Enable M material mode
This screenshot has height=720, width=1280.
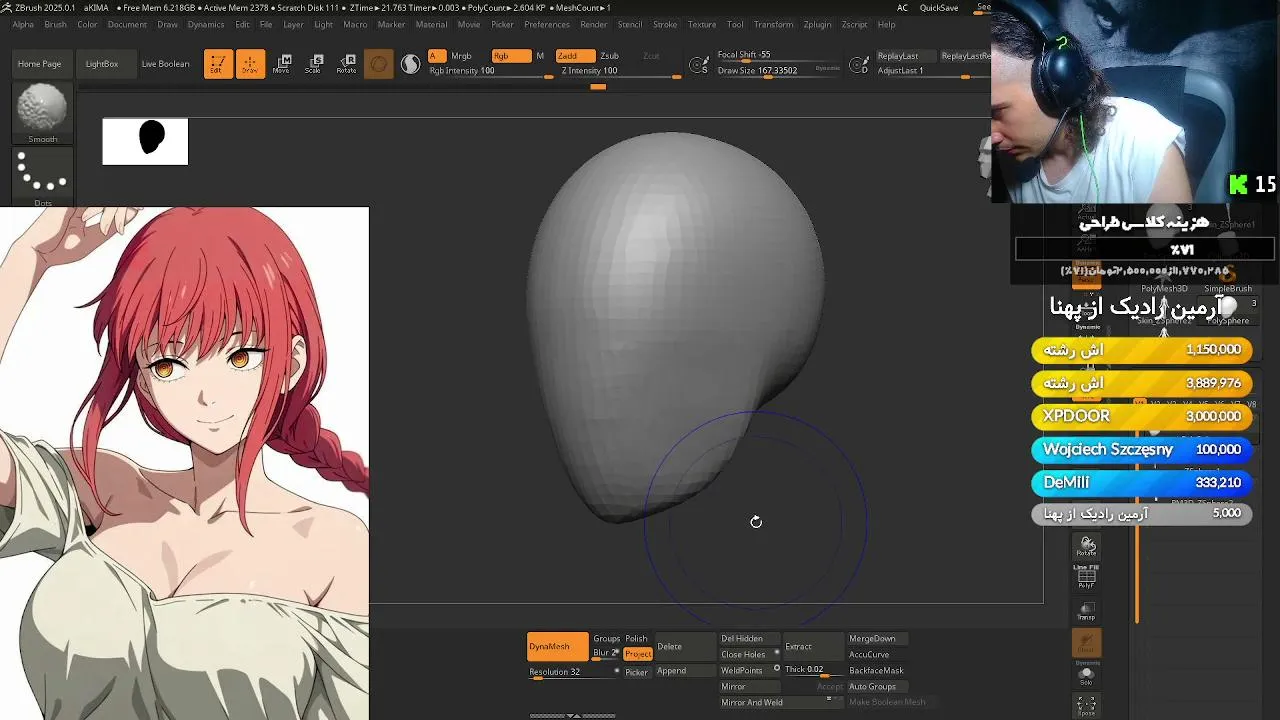pos(540,56)
